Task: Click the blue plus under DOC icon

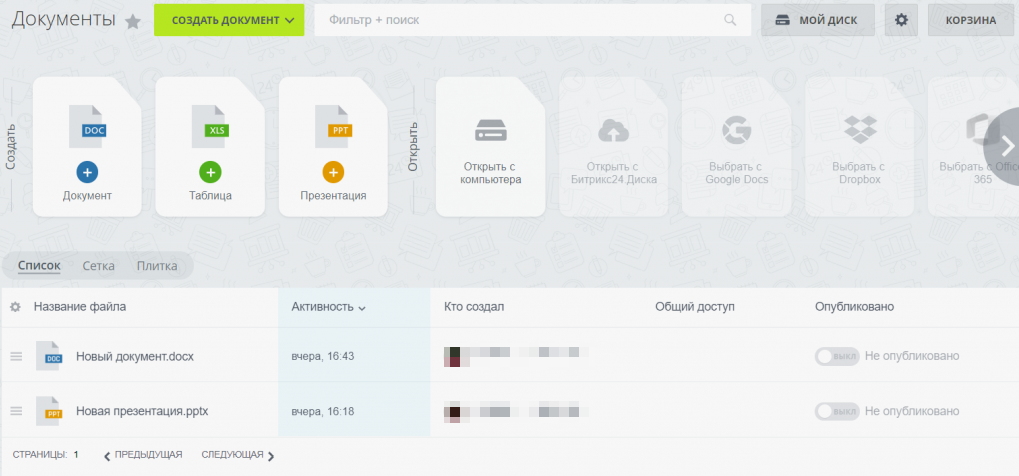Action: coord(87,172)
